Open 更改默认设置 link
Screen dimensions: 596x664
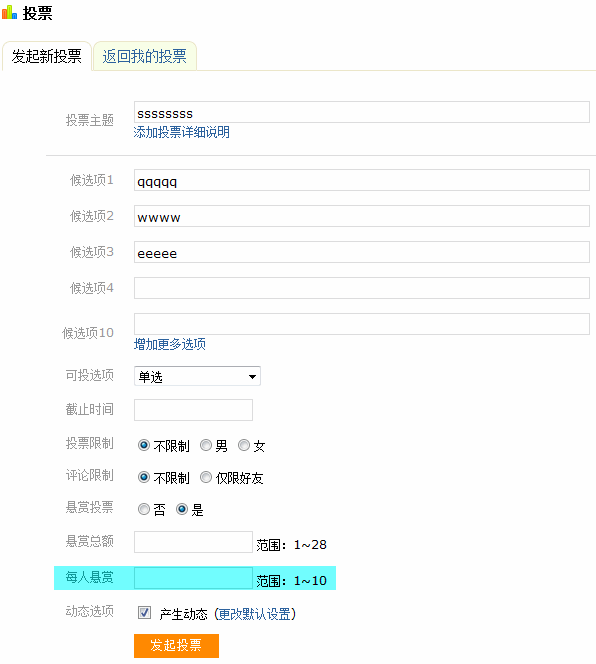pyautogui.click(x=255, y=614)
